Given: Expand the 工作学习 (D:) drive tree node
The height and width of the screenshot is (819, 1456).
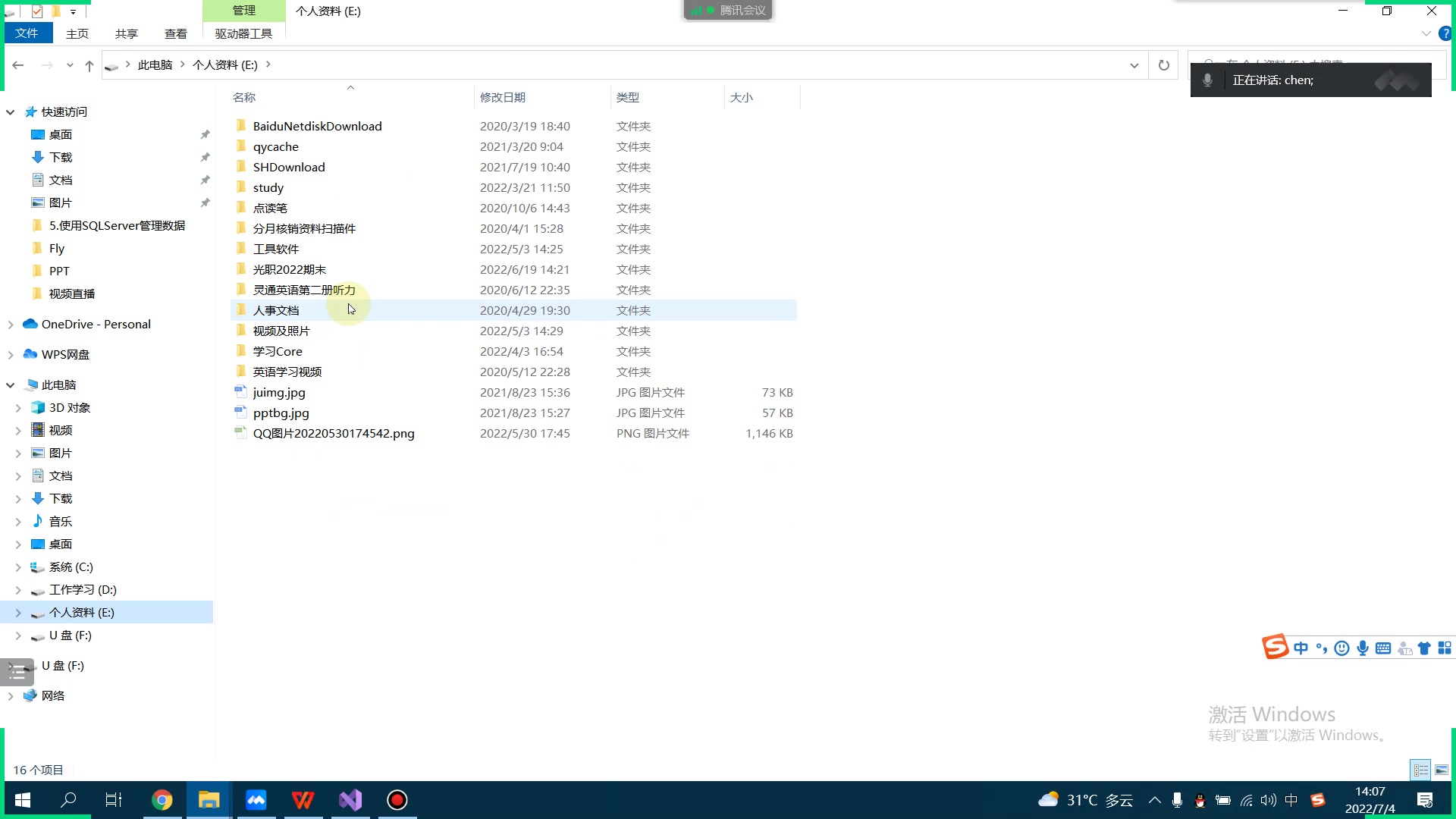Looking at the screenshot, I should point(18,590).
